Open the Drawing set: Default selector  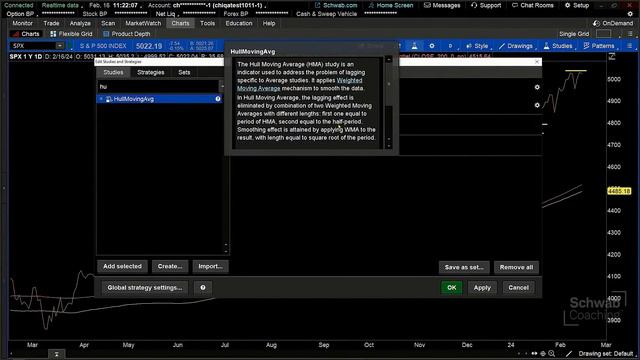tap(606, 353)
